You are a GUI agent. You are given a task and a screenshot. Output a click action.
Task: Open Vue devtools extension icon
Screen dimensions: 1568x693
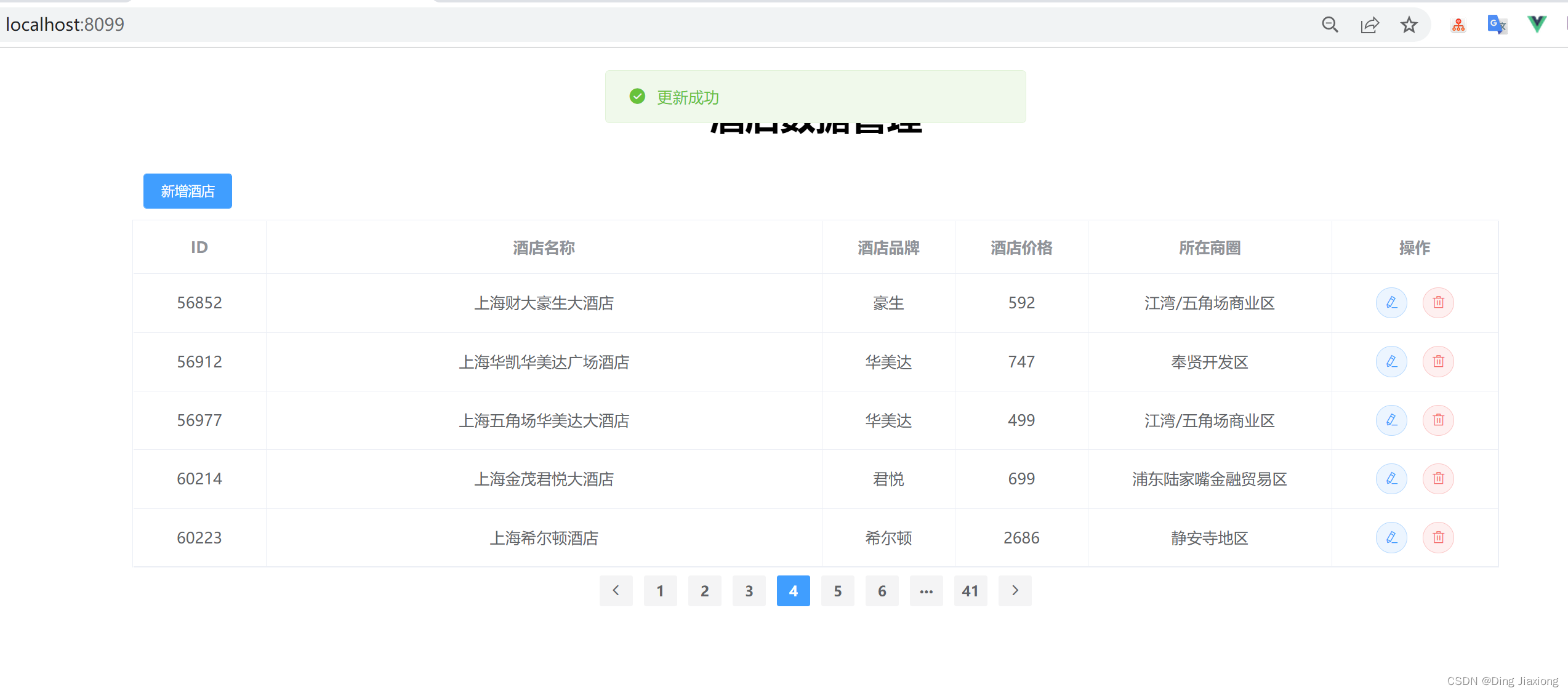click(1537, 25)
